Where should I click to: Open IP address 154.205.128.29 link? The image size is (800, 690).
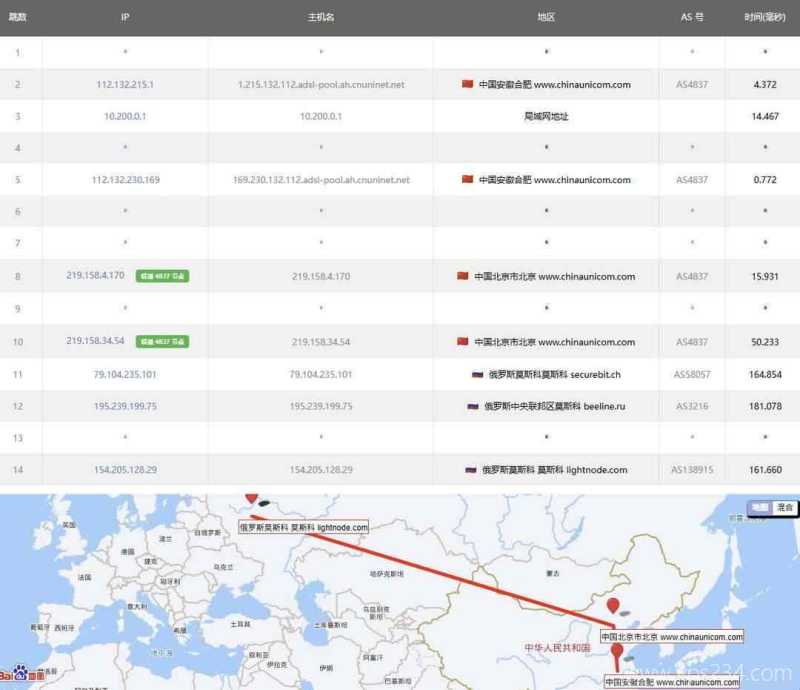(x=125, y=469)
